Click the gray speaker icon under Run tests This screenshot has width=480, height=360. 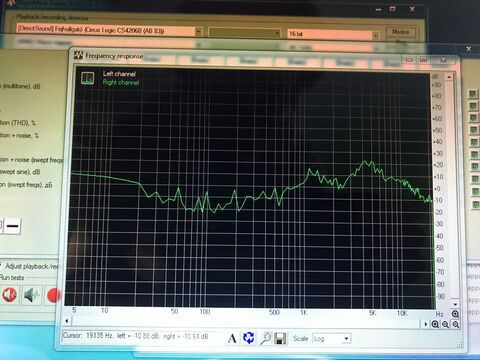32,295
